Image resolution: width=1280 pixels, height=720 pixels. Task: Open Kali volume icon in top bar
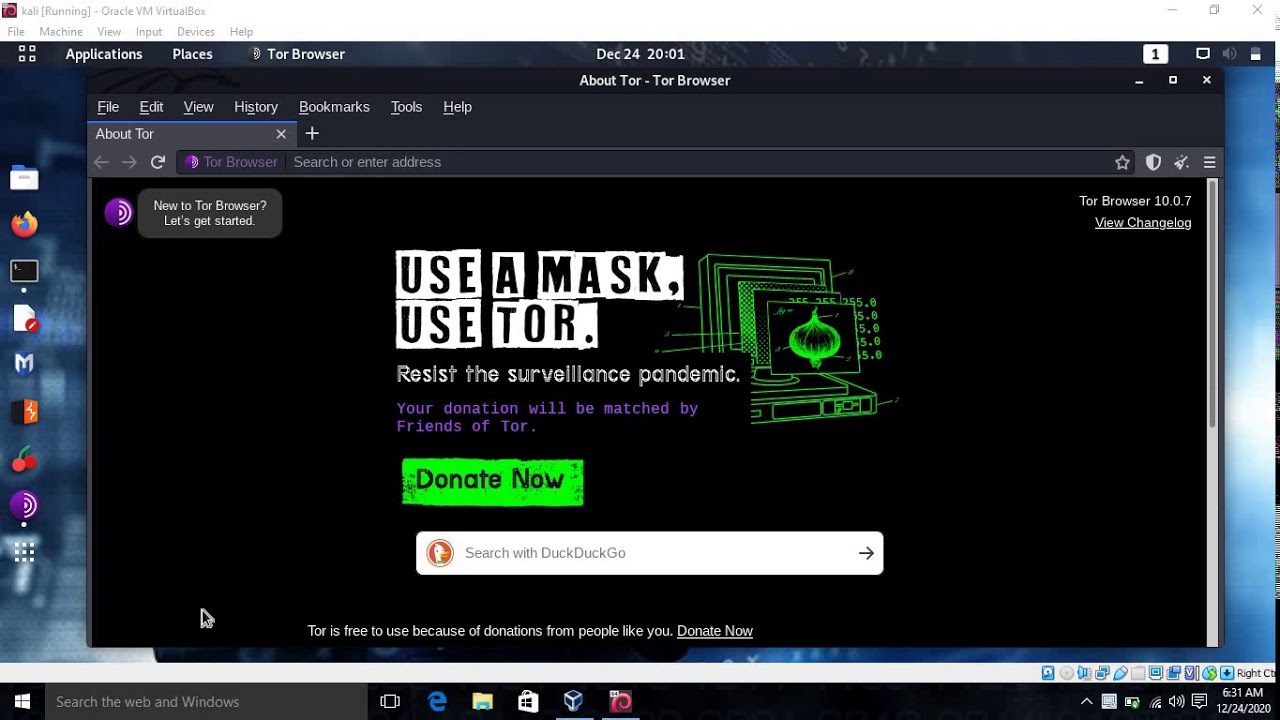(1229, 54)
